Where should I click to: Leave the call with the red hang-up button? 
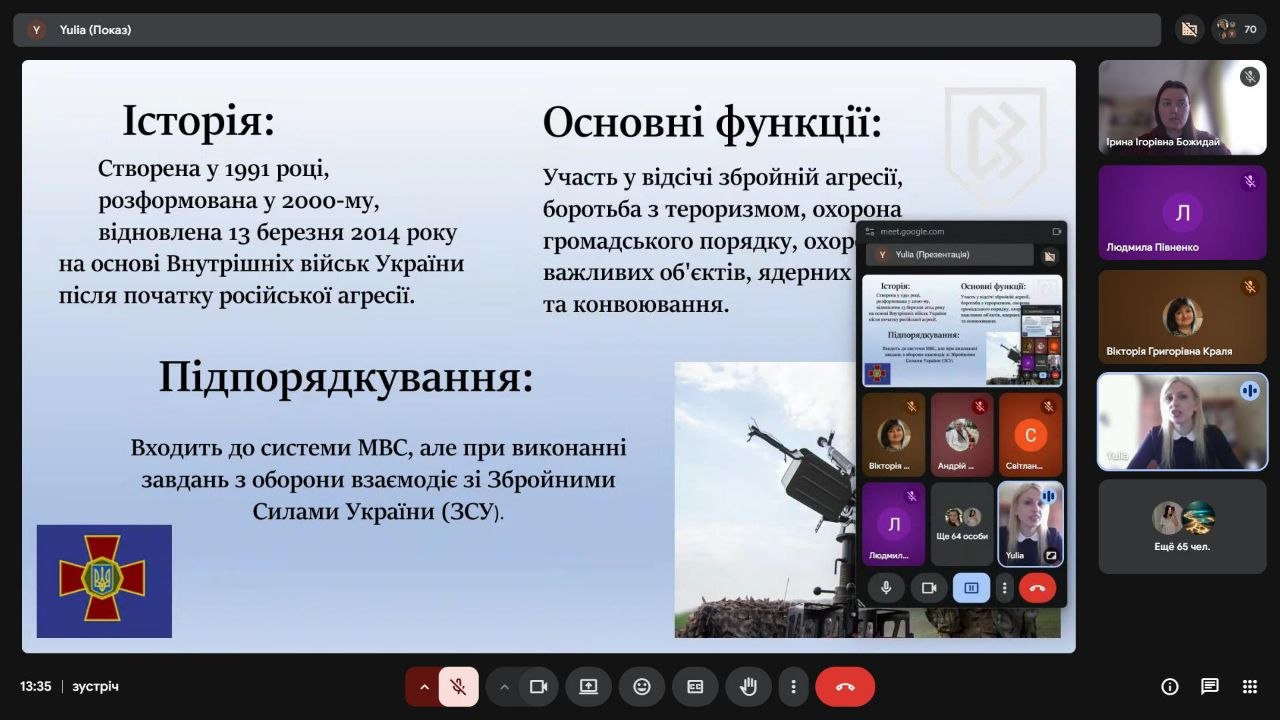(845, 687)
